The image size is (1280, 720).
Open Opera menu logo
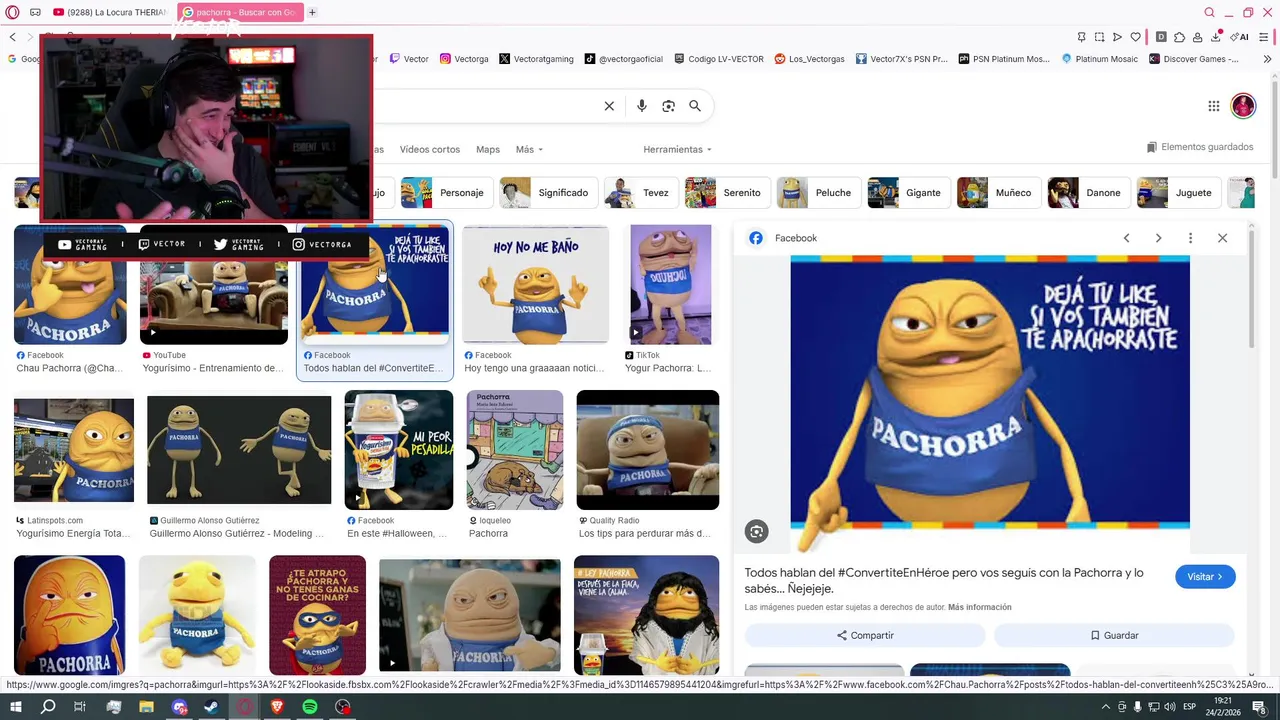tap(13, 12)
